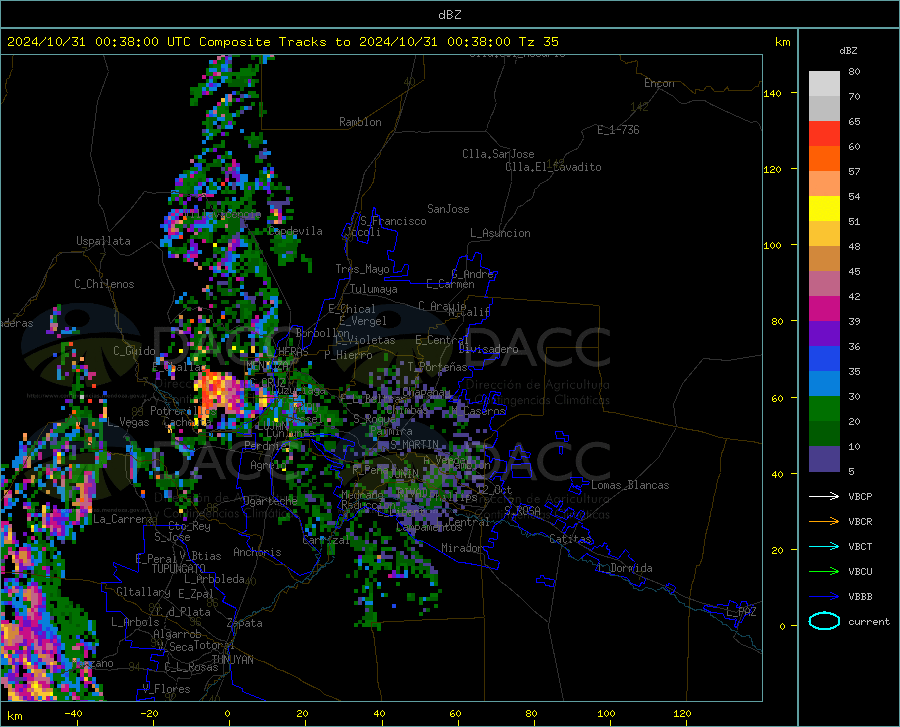Viewport: 900px width, 727px height.
Task: Click the cyan 'current' ellipse legend icon
Action: [x=824, y=621]
